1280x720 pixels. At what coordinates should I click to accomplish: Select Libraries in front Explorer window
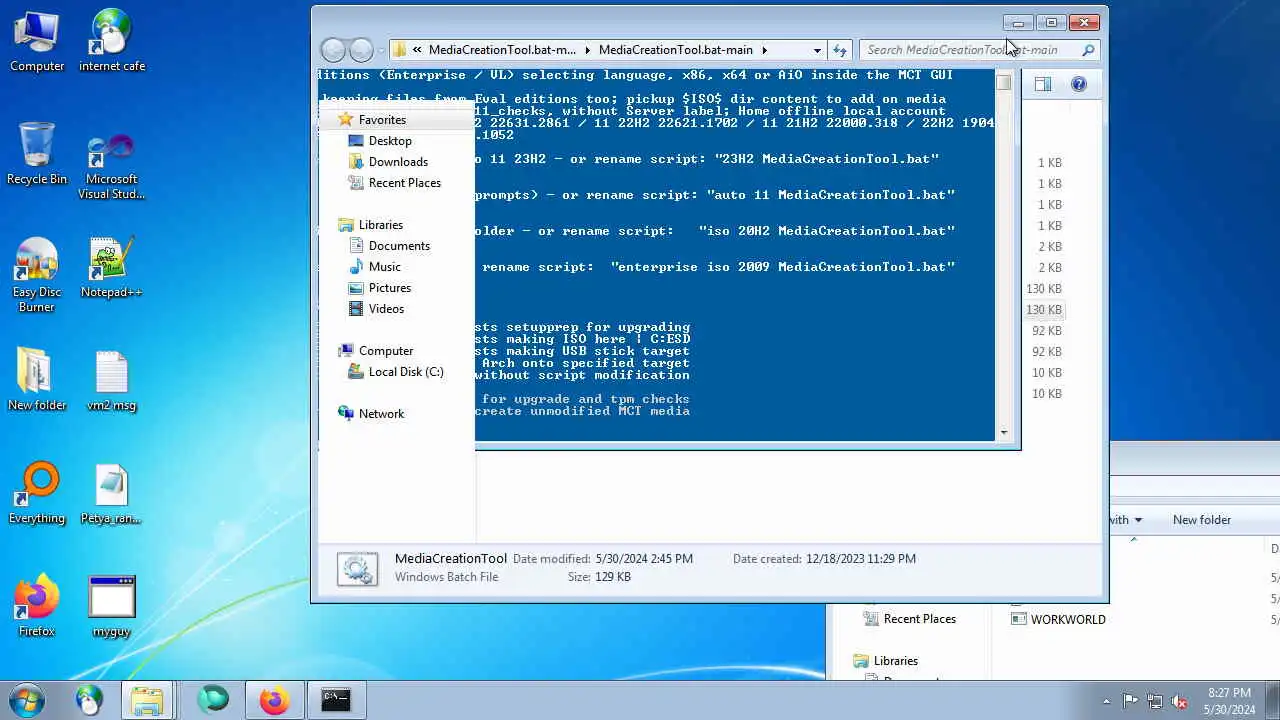point(380,225)
